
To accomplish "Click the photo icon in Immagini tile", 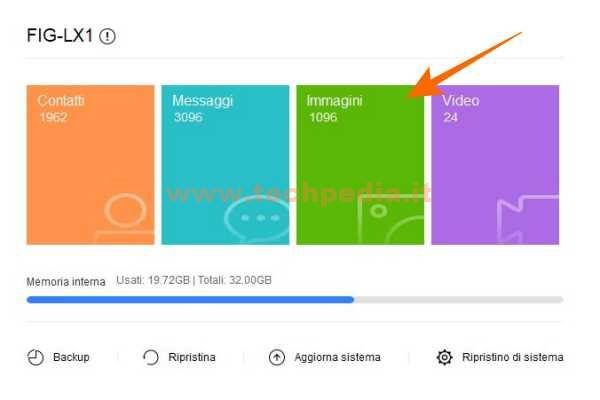I will 391,219.
